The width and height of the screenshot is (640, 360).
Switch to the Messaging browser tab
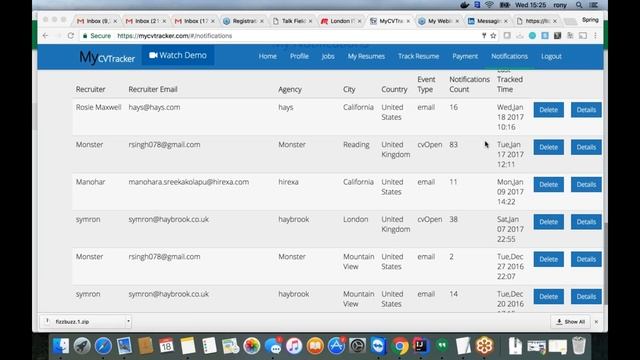(x=487, y=21)
